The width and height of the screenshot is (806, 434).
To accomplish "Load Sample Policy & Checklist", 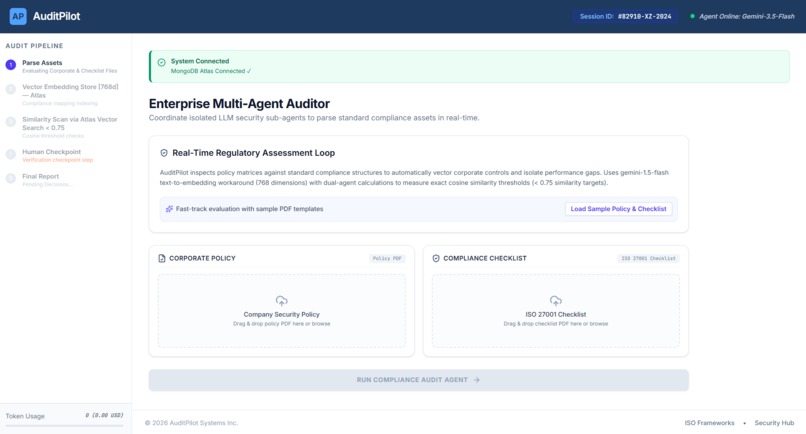I will click(x=618, y=209).
